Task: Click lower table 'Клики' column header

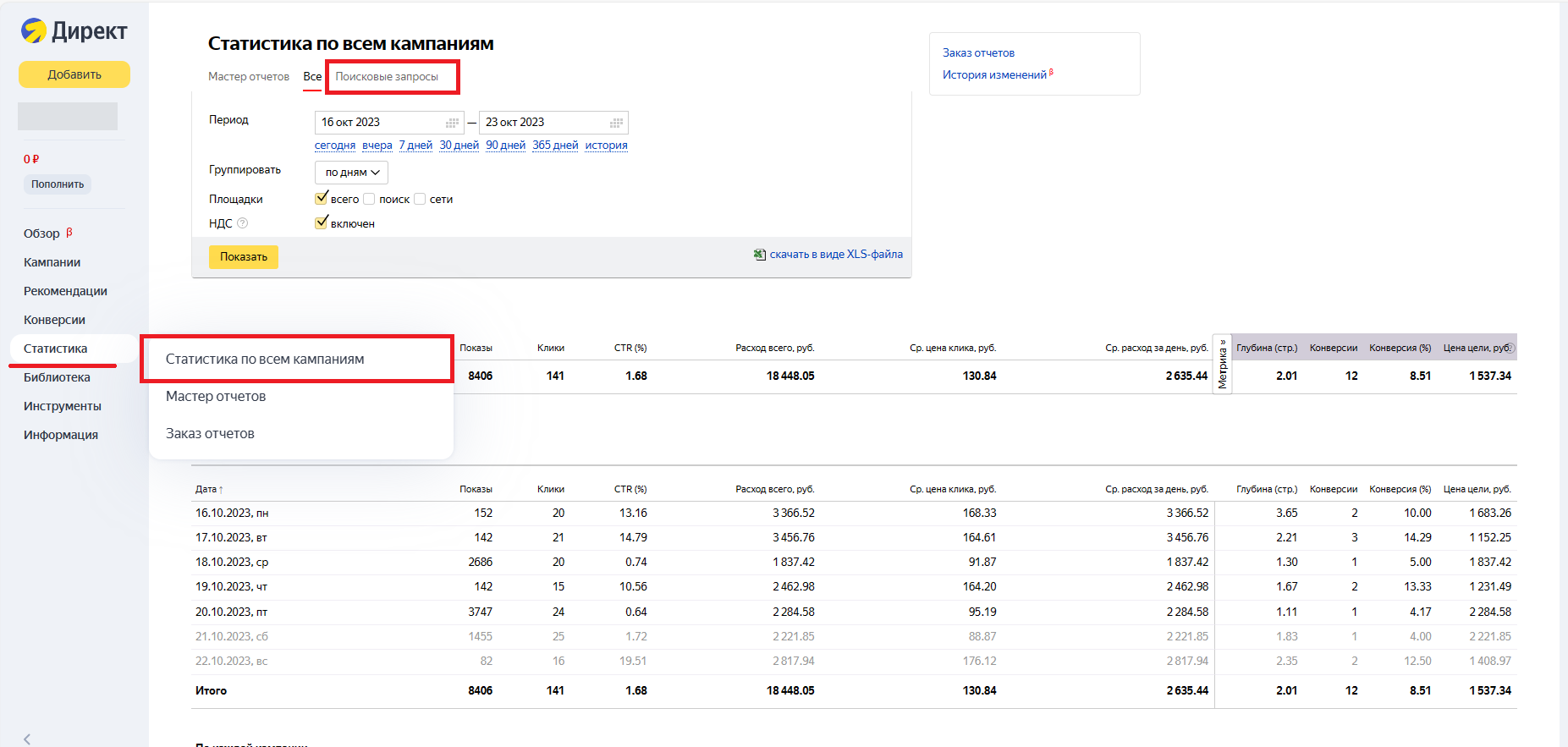Action: coord(551,489)
